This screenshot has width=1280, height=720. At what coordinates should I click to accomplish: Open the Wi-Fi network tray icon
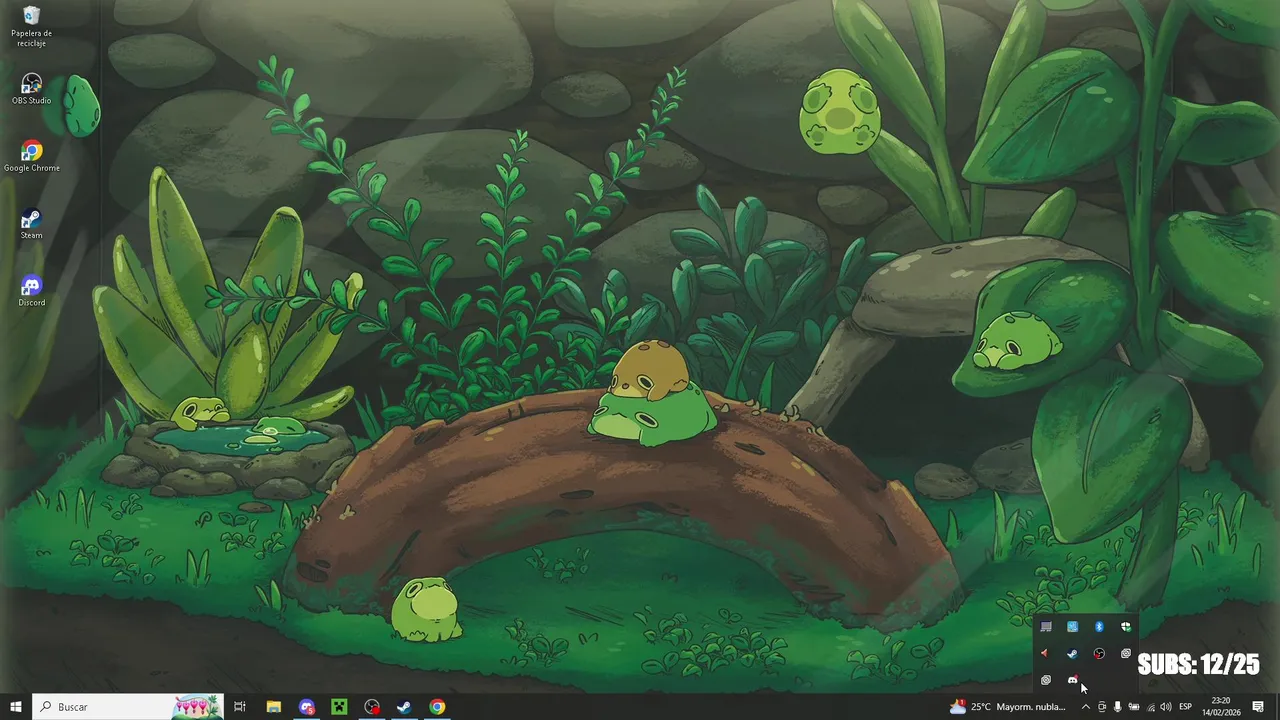[x=1150, y=707]
